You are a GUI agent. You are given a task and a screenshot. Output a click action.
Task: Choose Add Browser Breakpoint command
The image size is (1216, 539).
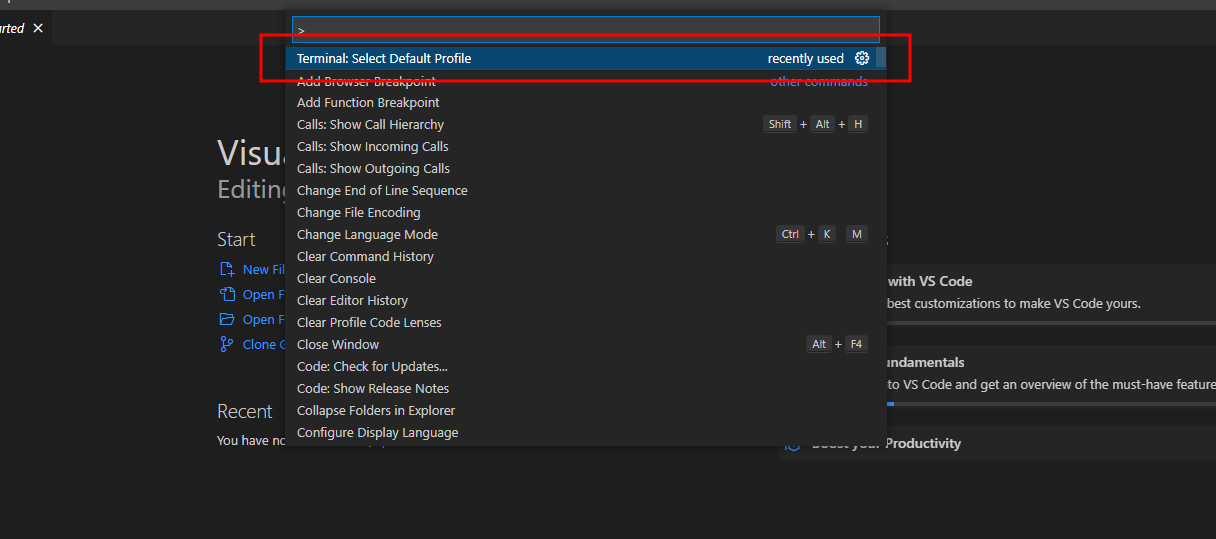pos(581,80)
